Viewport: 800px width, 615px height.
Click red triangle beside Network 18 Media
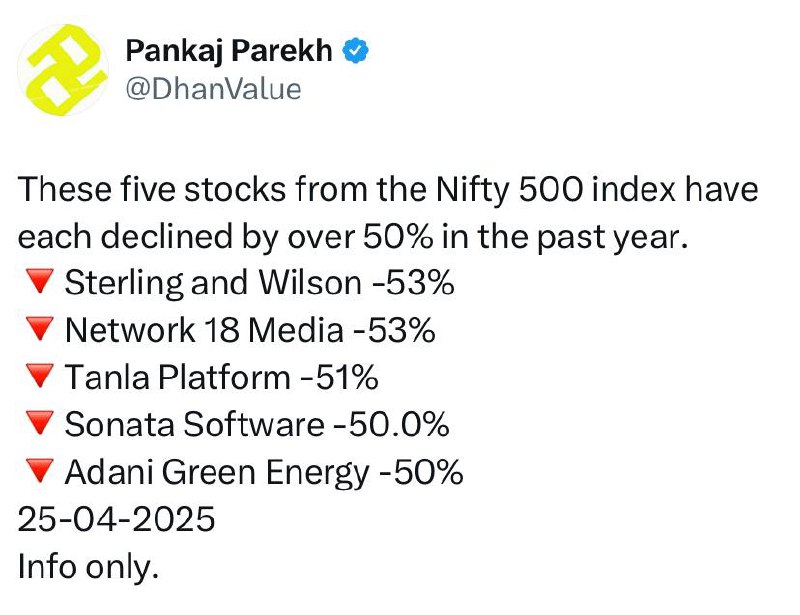(x=40, y=329)
